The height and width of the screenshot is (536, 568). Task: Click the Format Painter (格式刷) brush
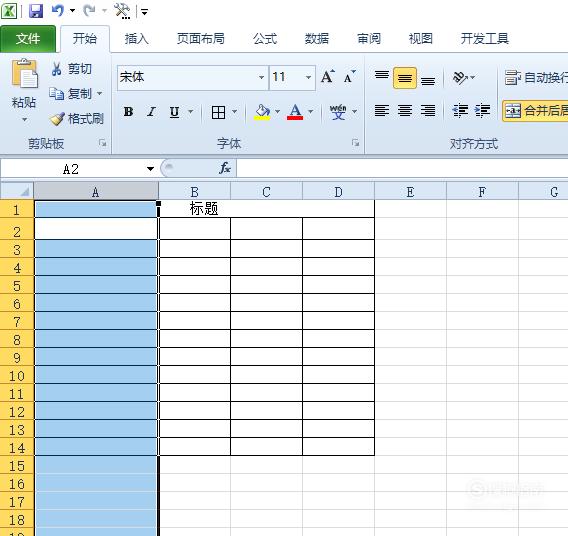77,118
